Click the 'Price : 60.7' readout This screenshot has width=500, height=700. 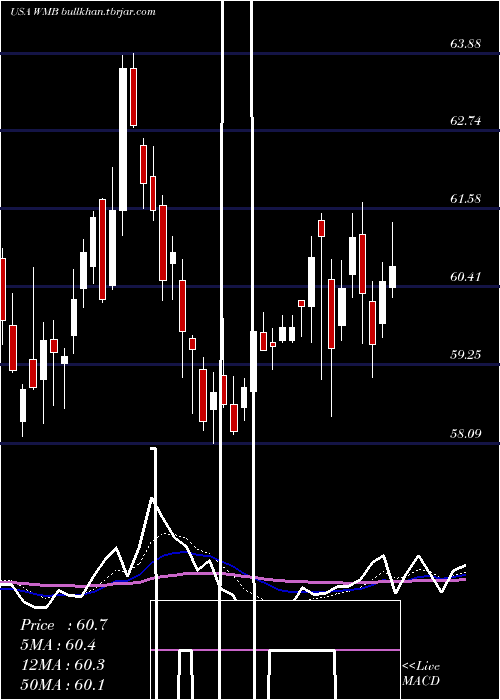[x=64, y=625]
